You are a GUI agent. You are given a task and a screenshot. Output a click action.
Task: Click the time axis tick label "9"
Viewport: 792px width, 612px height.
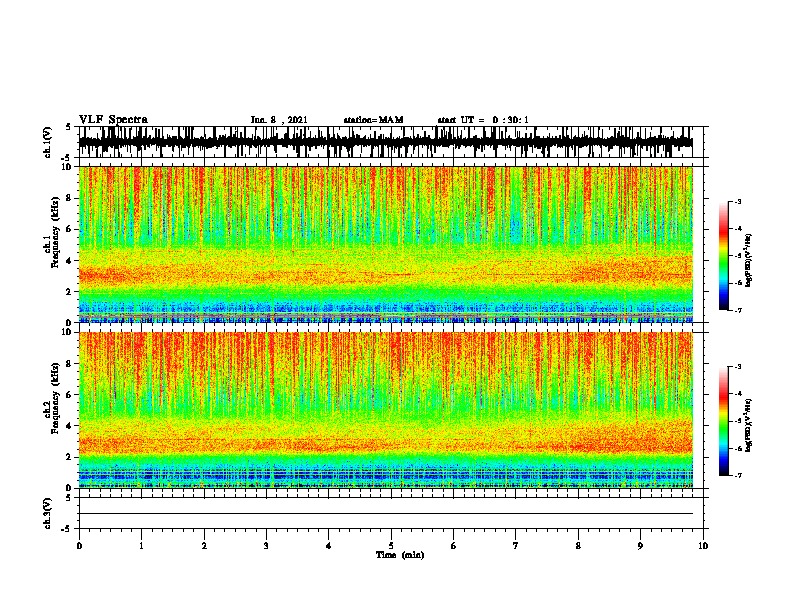(640, 546)
